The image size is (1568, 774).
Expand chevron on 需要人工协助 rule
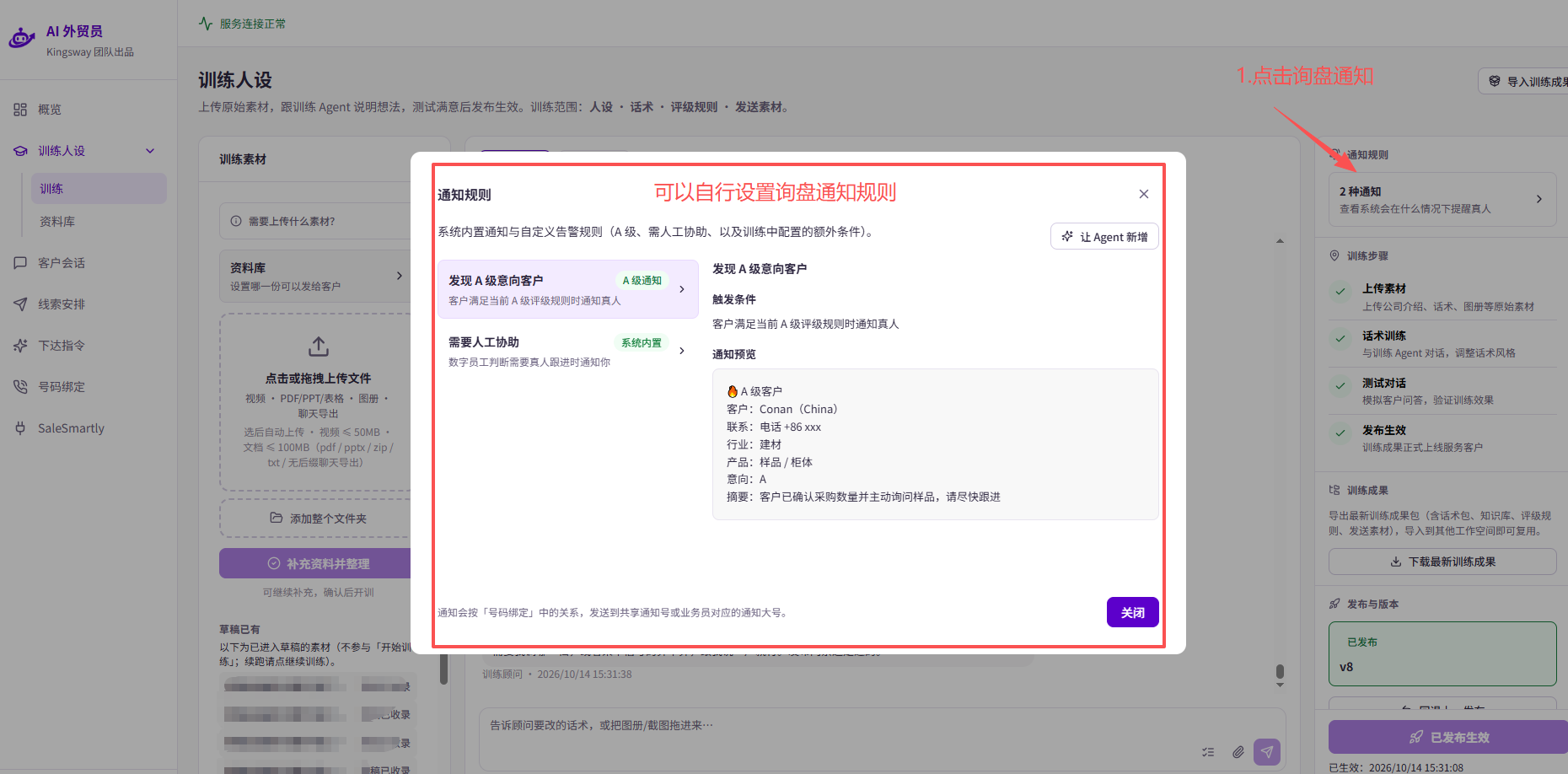682,351
